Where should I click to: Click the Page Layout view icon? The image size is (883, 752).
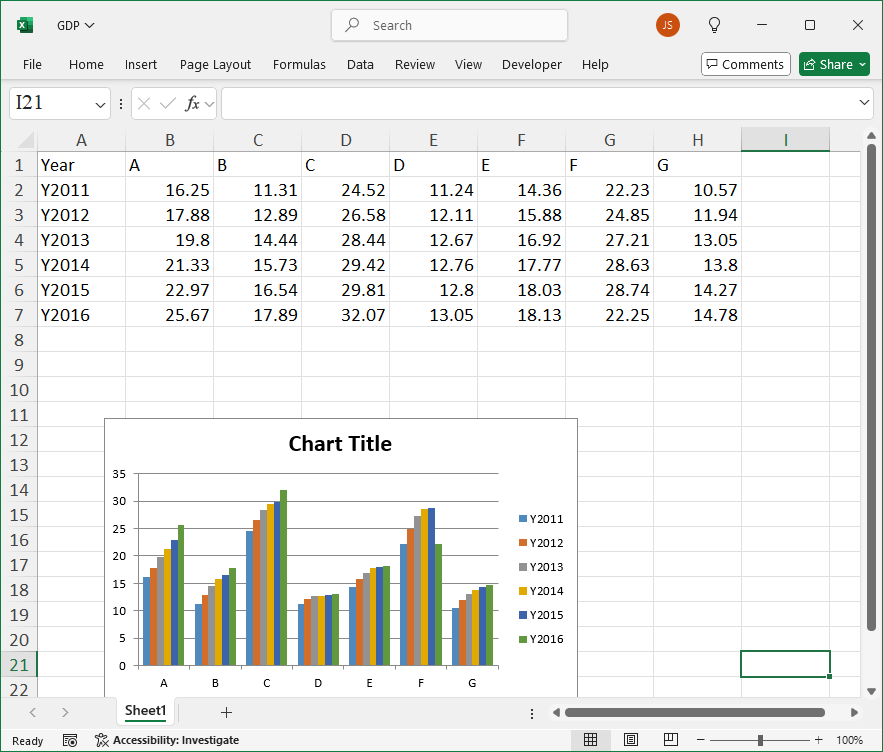coord(630,740)
